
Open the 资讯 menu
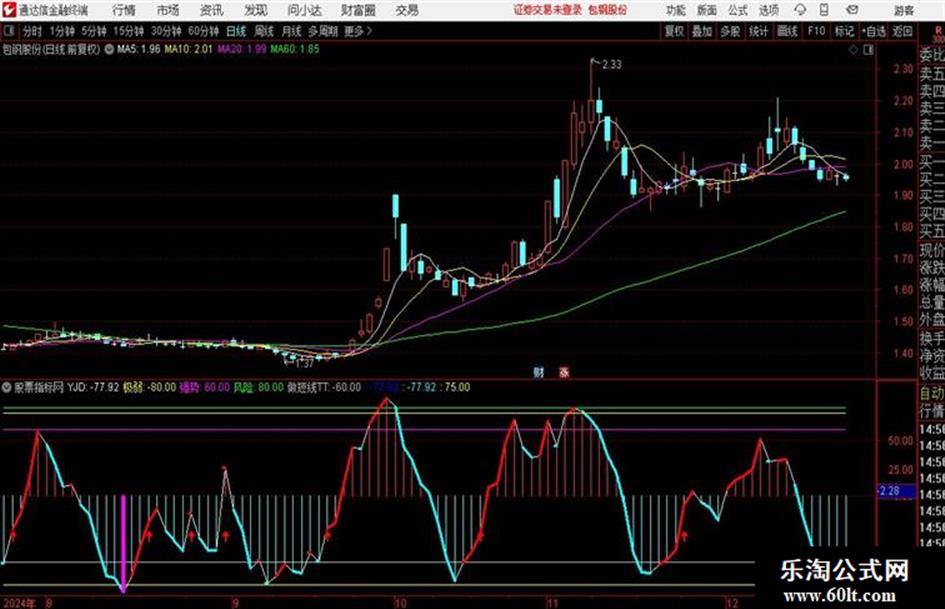[x=212, y=10]
